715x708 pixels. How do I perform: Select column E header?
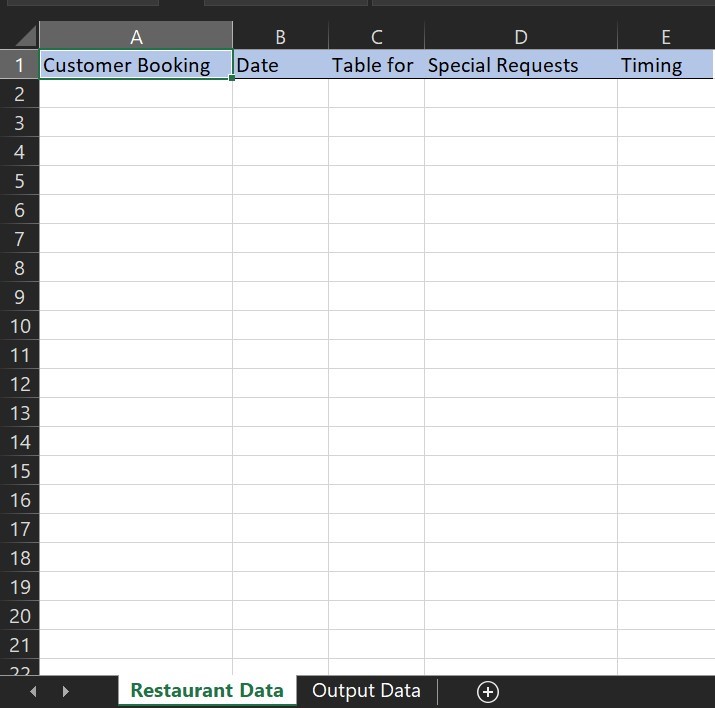tap(666, 36)
